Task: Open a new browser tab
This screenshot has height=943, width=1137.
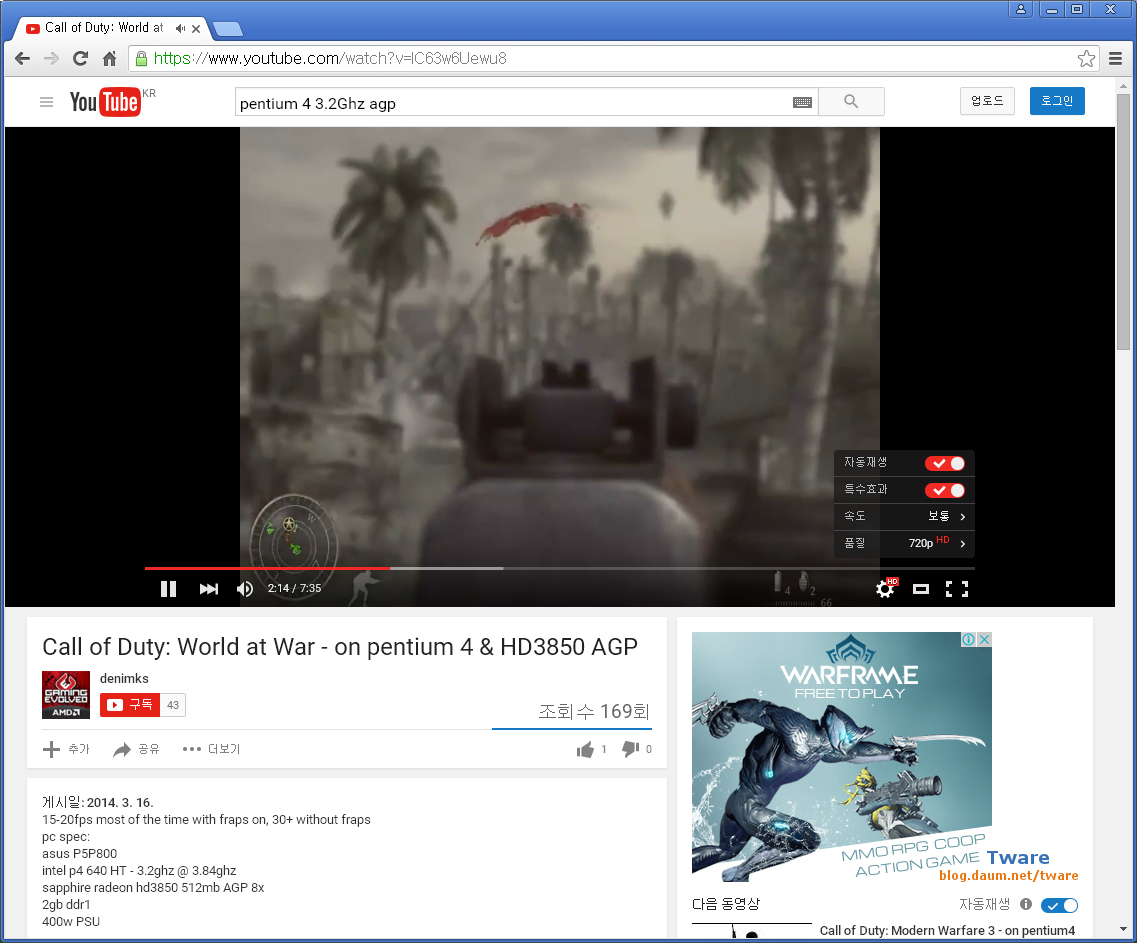Action: point(228,29)
